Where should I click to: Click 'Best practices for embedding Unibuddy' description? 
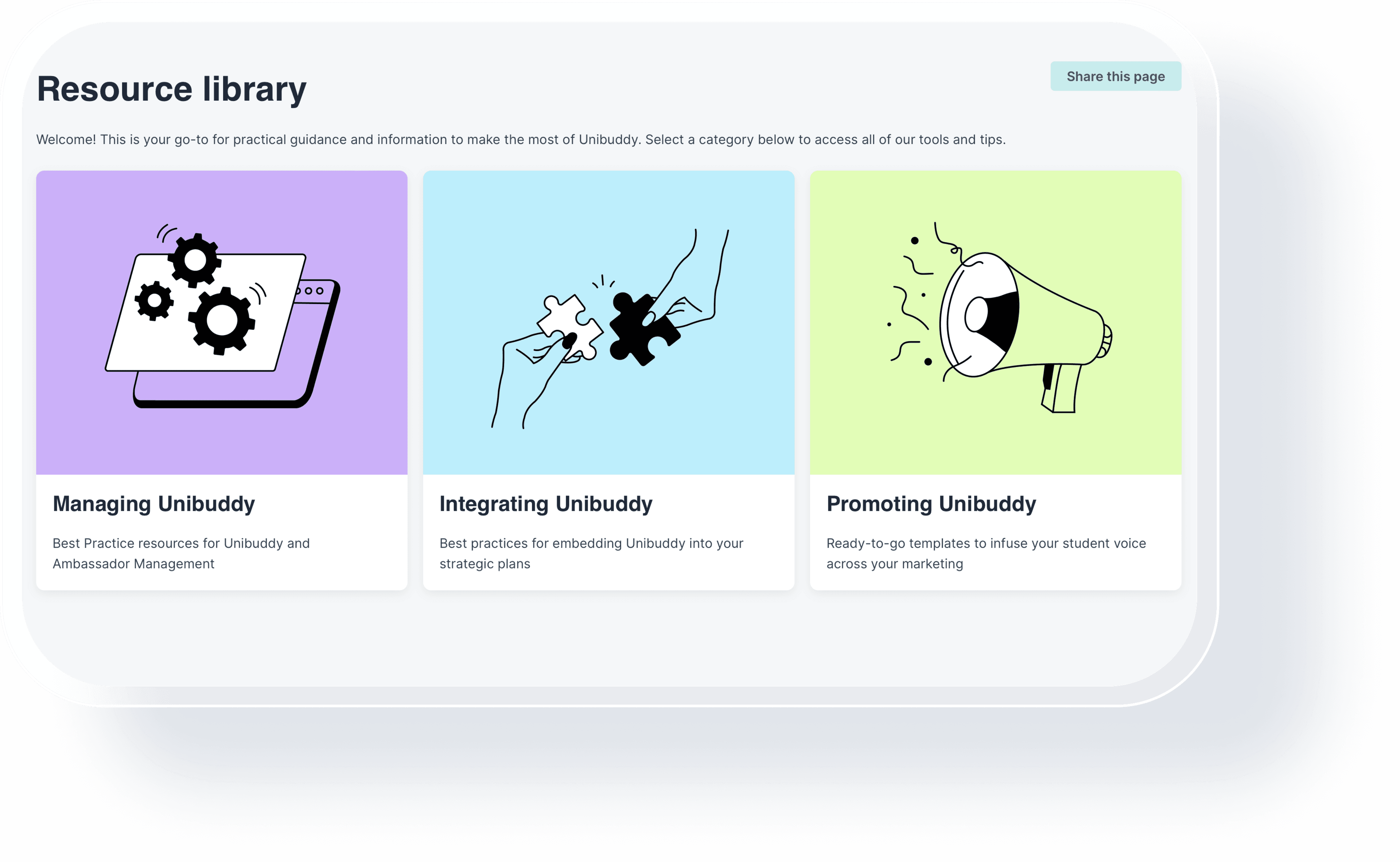click(x=591, y=553)
